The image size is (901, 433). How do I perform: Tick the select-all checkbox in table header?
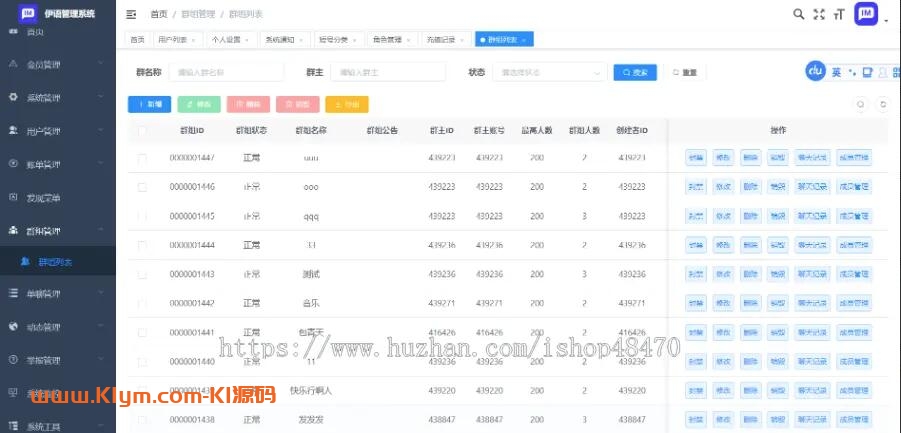(142, 132)
